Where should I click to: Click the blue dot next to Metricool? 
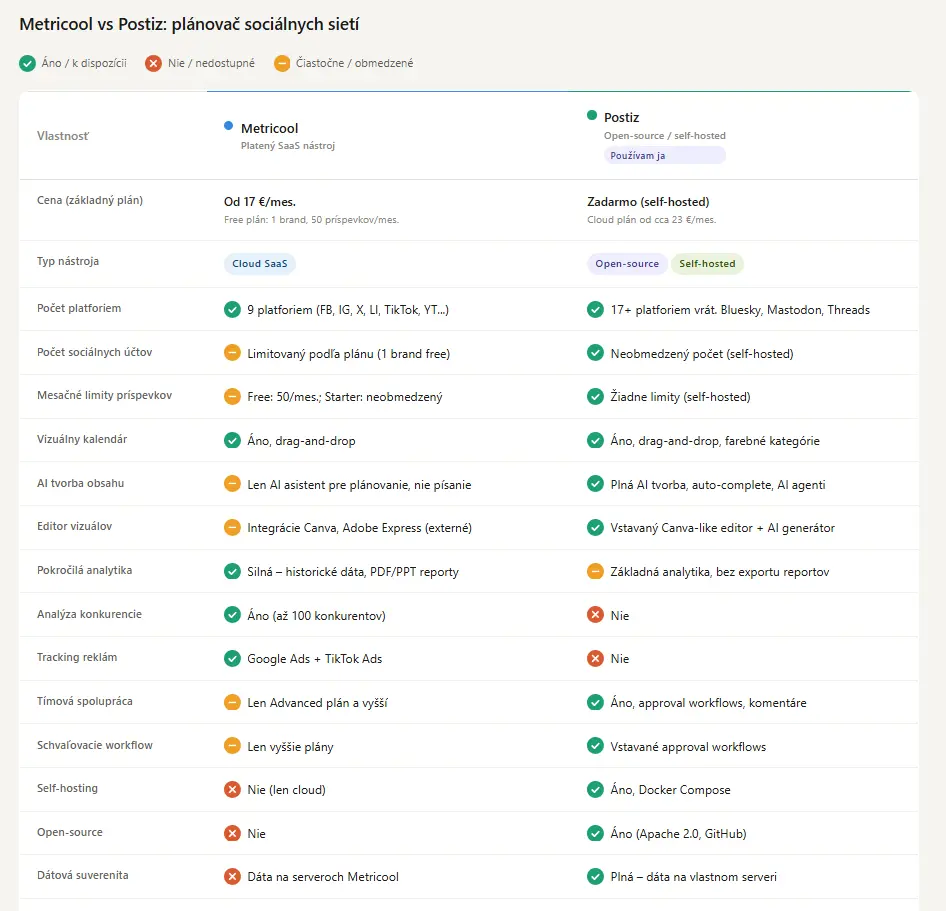[229, 126]
